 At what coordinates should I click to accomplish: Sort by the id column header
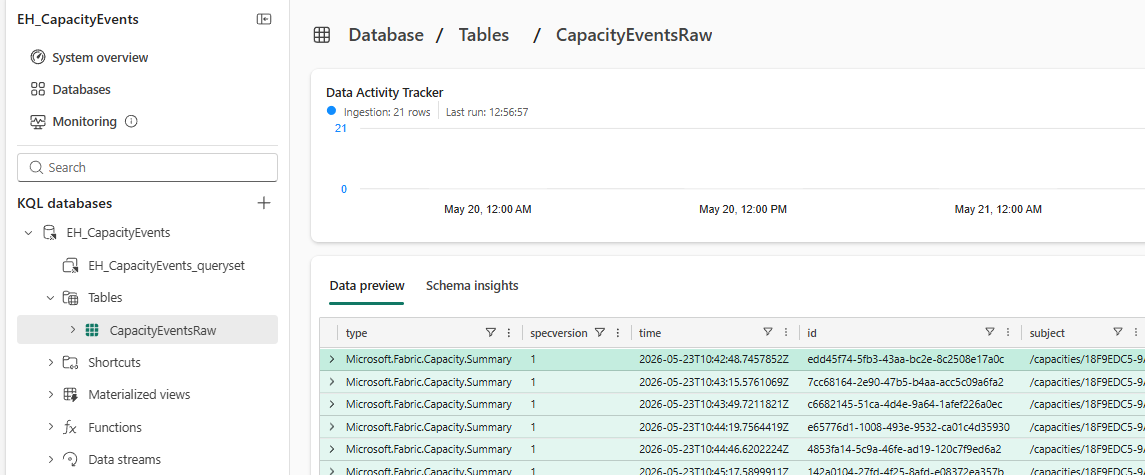pyautogui.click(x=812, y=332)
